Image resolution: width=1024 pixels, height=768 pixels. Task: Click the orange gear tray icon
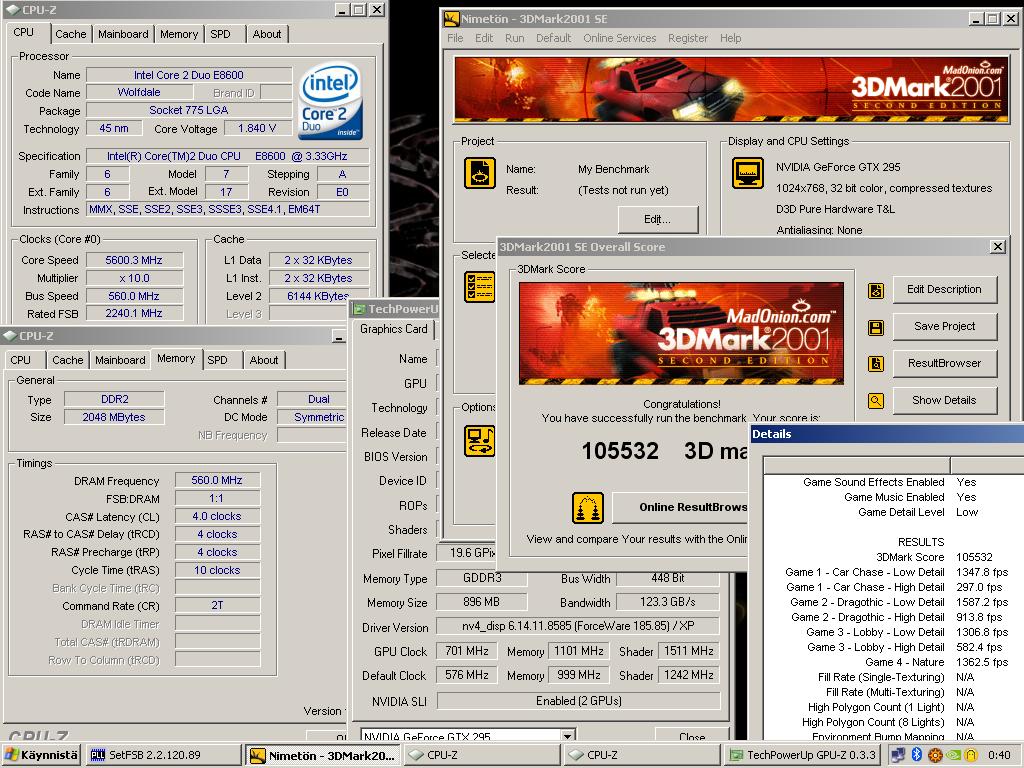click(935, 754)
